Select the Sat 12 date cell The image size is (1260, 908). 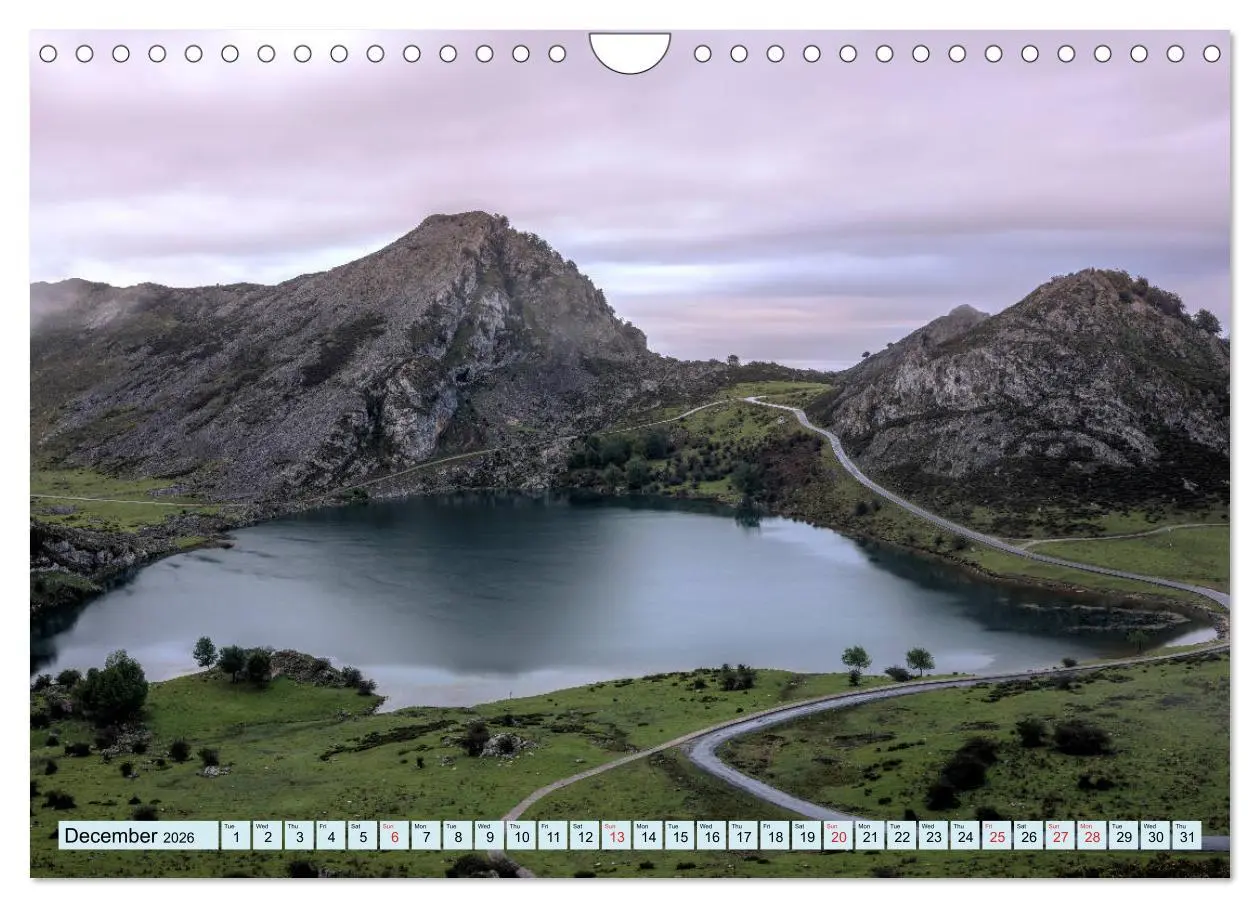[x=584, y=836]
